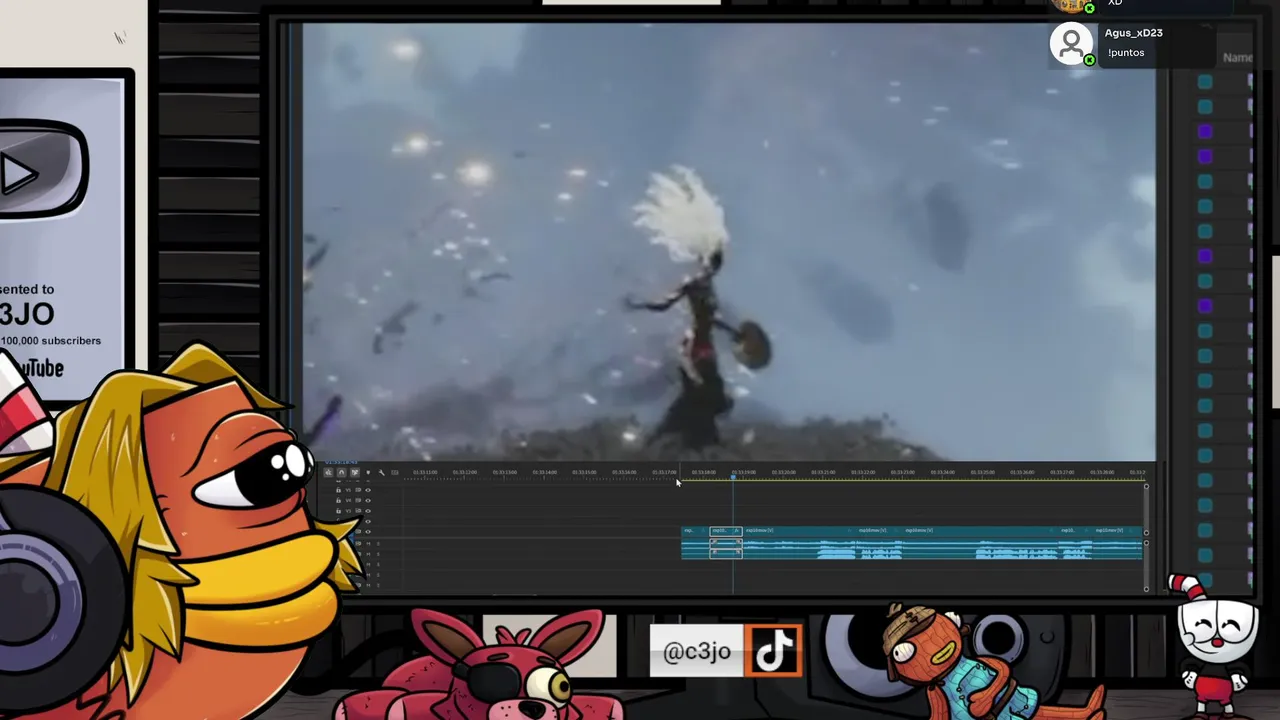Click the Add Marker icon in timeline

point(368,472)
